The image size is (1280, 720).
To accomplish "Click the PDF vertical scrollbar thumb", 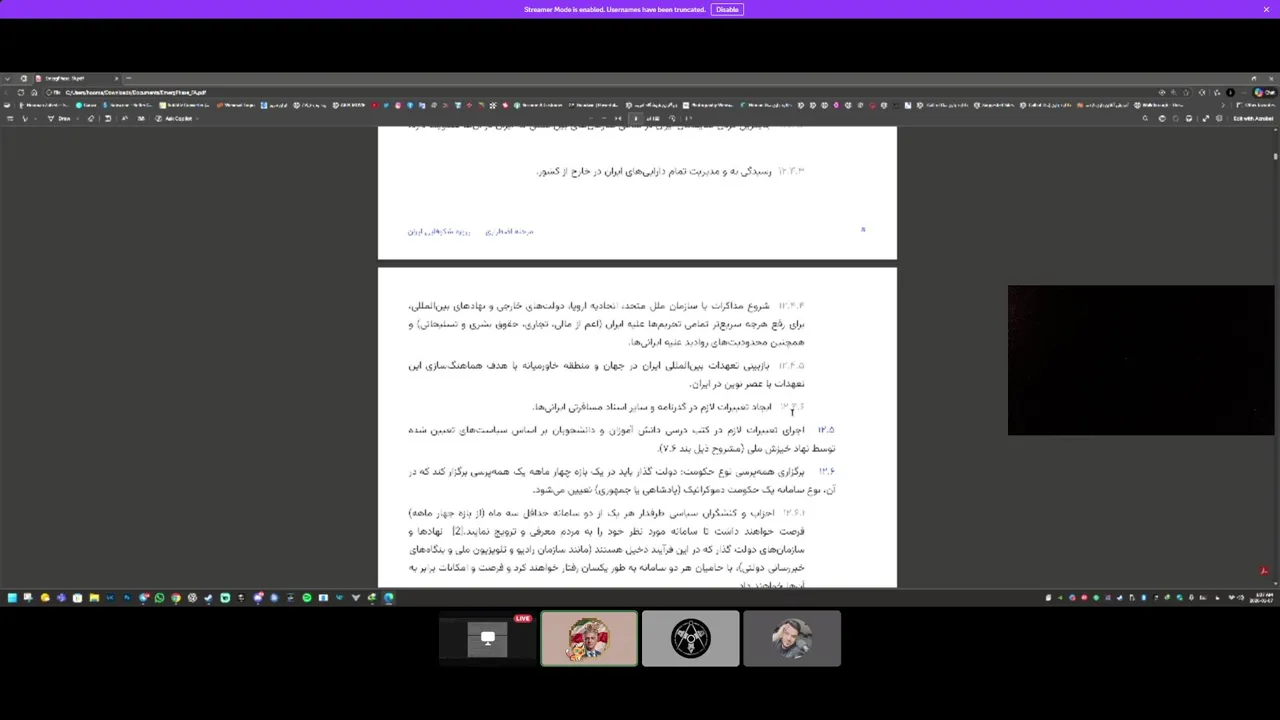I will (1275, 155).
